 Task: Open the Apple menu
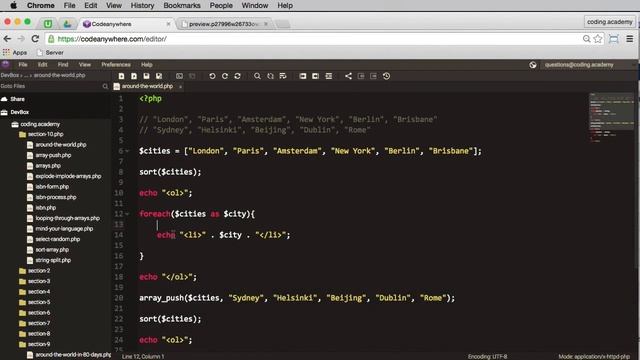[13, 5]
